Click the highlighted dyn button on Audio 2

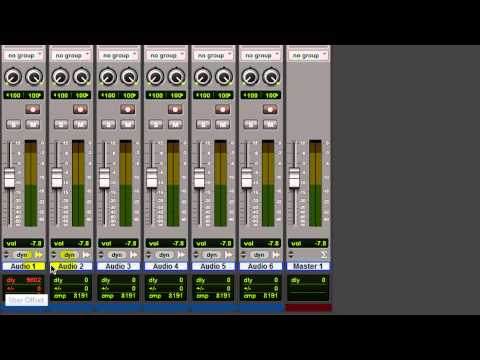coord(69,255)
